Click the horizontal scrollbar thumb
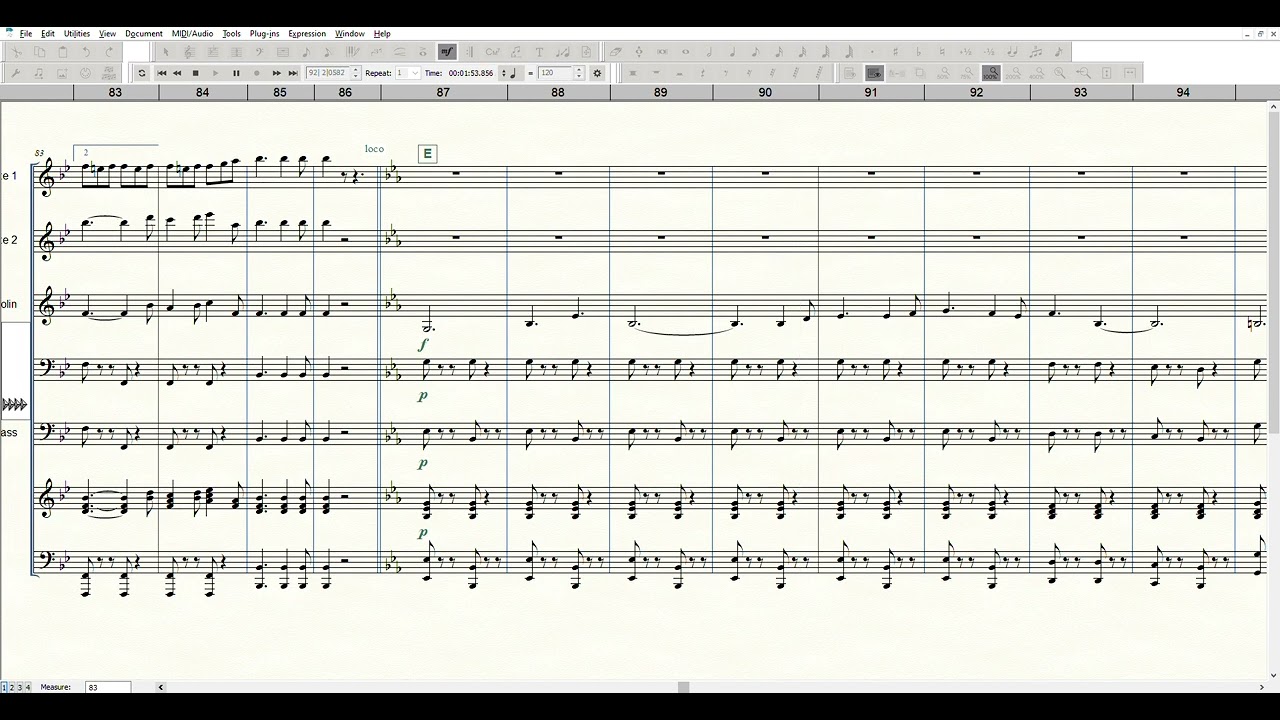 point(684,687)
